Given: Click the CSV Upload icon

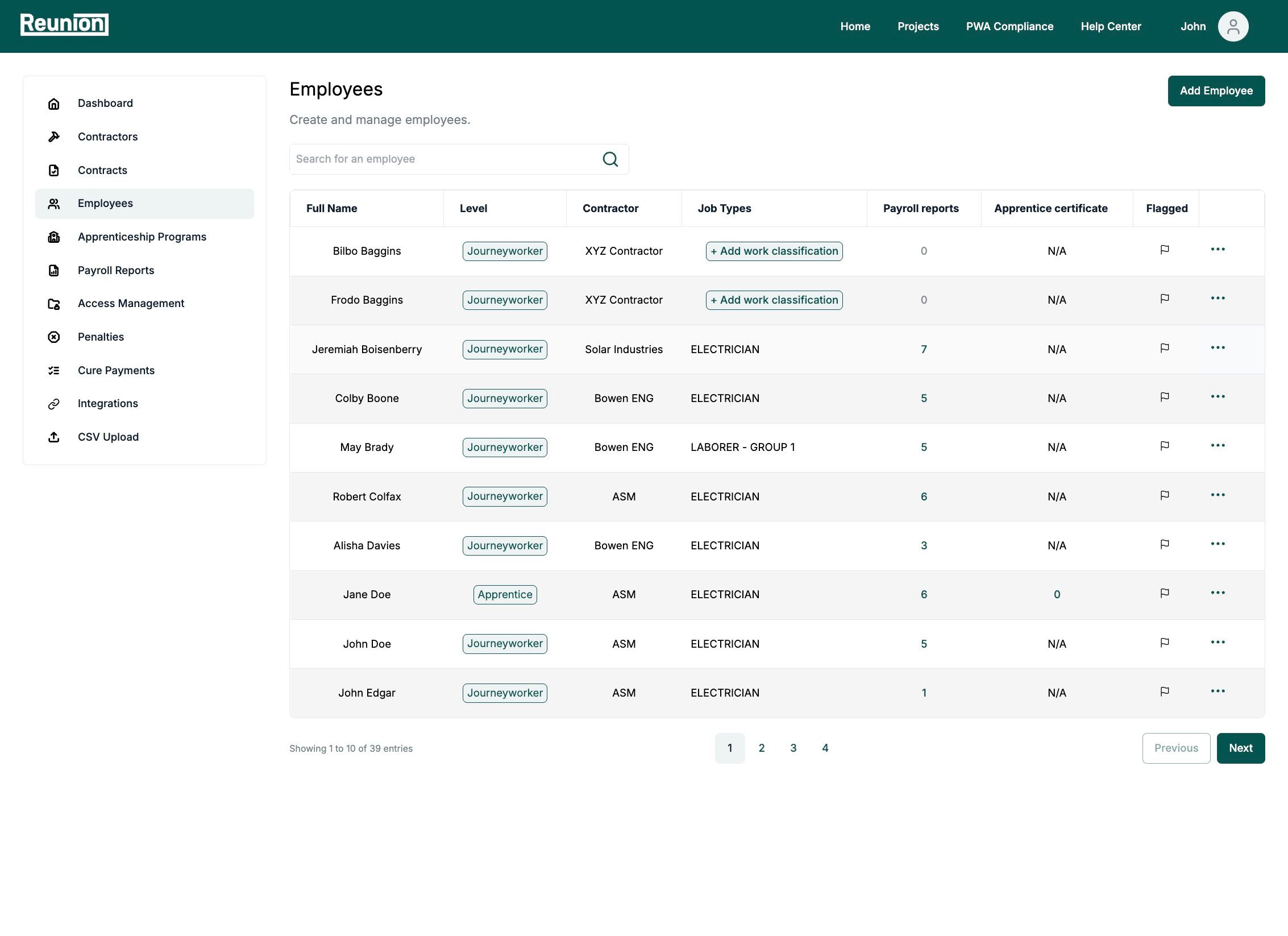Looking at the screenshot, I should tap(54, 437).
